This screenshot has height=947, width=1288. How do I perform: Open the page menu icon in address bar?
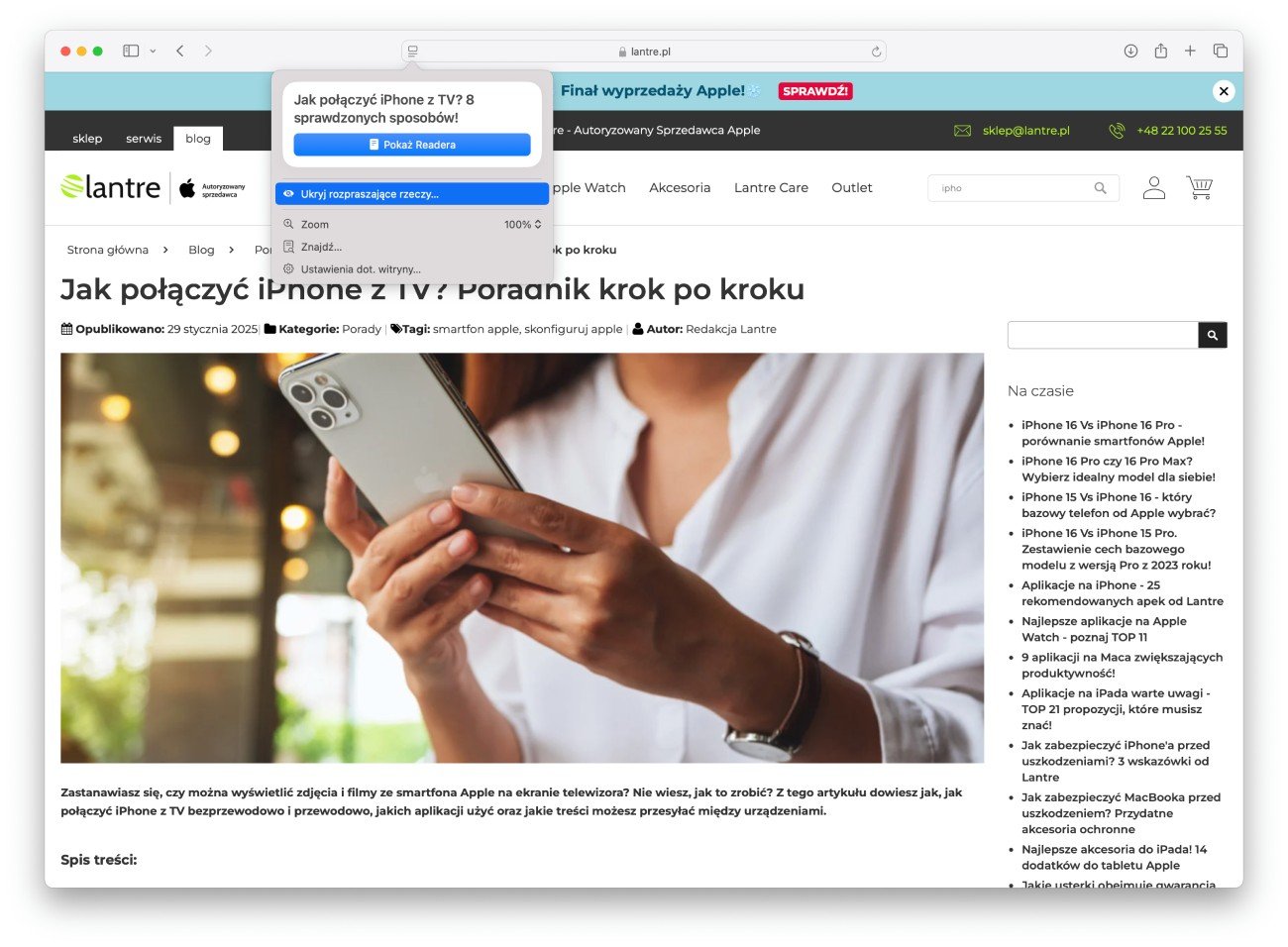click(x=413, y=52)
